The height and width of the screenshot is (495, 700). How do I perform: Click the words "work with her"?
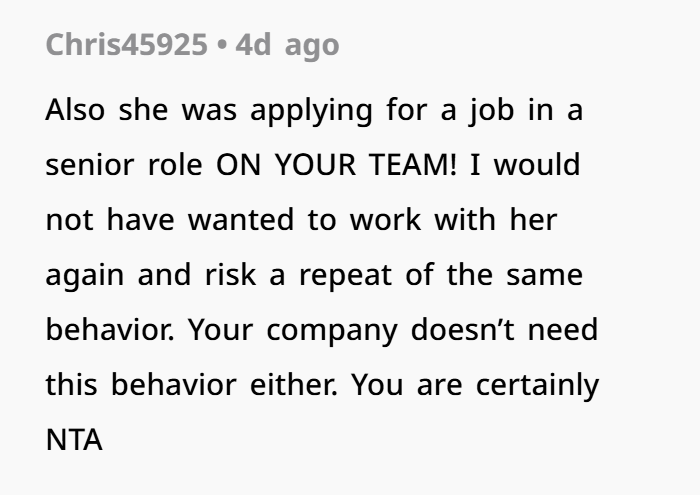[452, 220]
